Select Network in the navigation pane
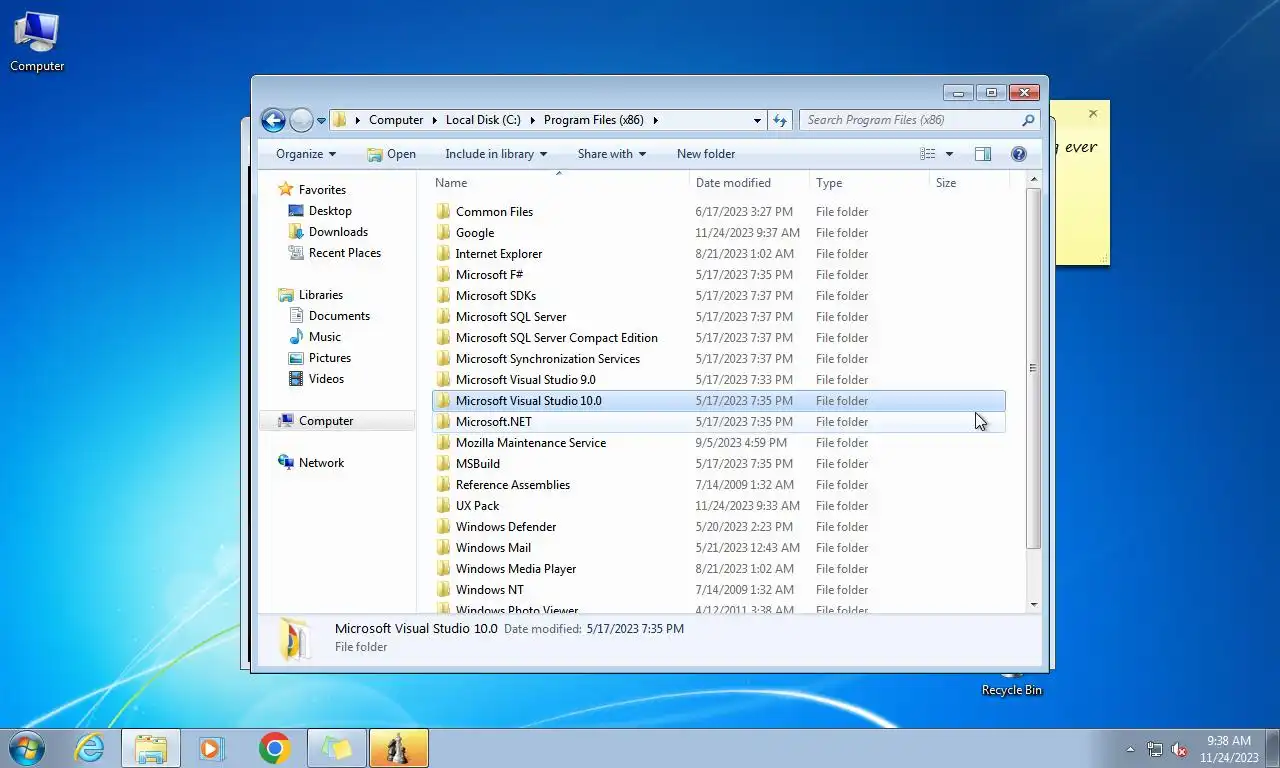Image resolution: width=1280 pixels, height=768 pixels. coord(321,463)
